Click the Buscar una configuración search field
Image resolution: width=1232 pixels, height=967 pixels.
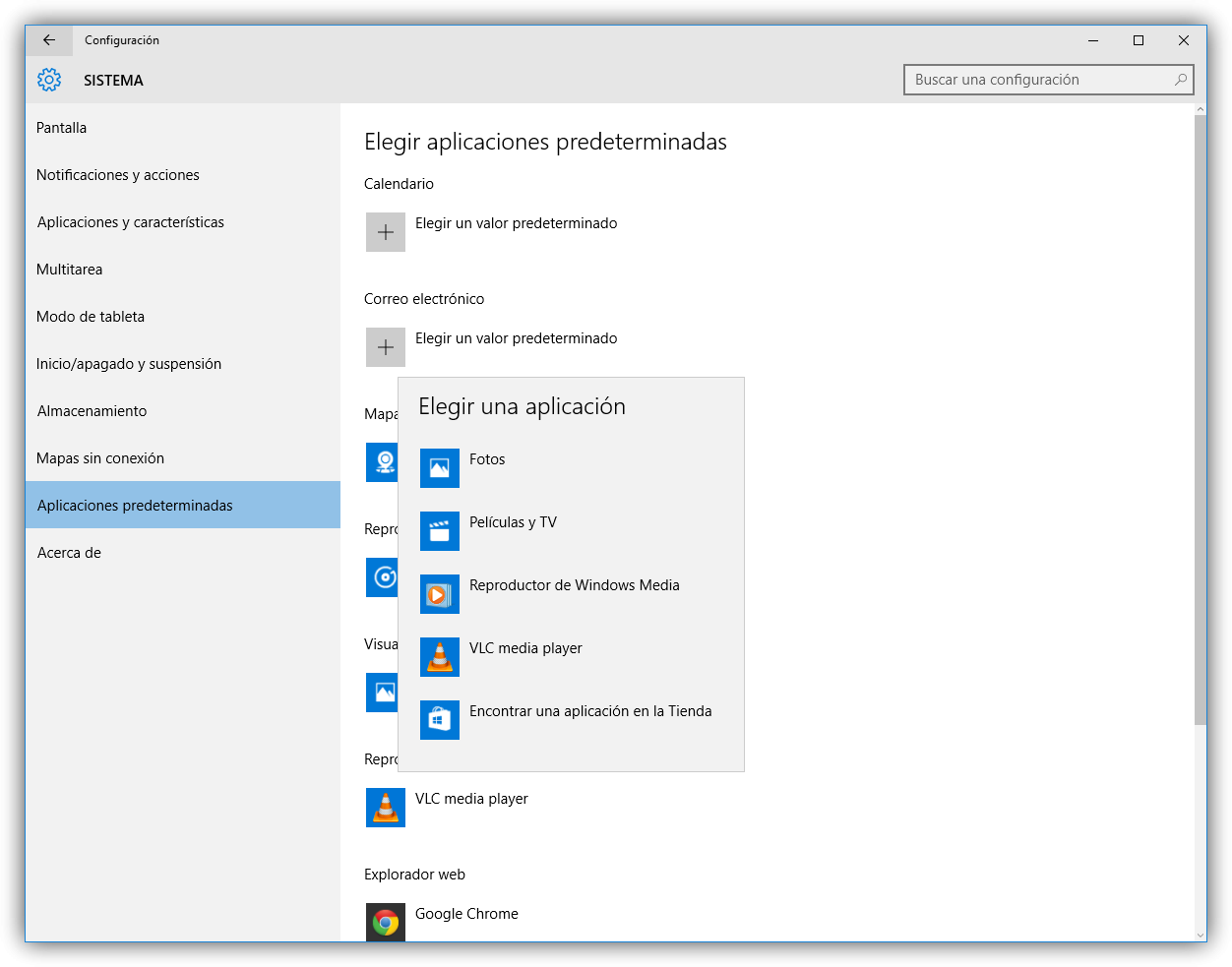click(1038, 80)
